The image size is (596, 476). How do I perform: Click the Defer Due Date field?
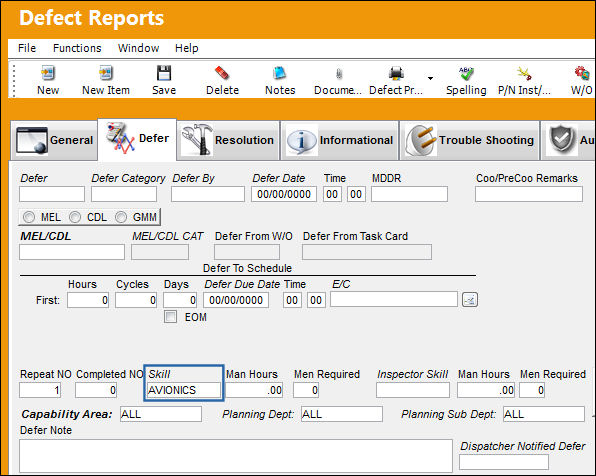tap(236, 300)
